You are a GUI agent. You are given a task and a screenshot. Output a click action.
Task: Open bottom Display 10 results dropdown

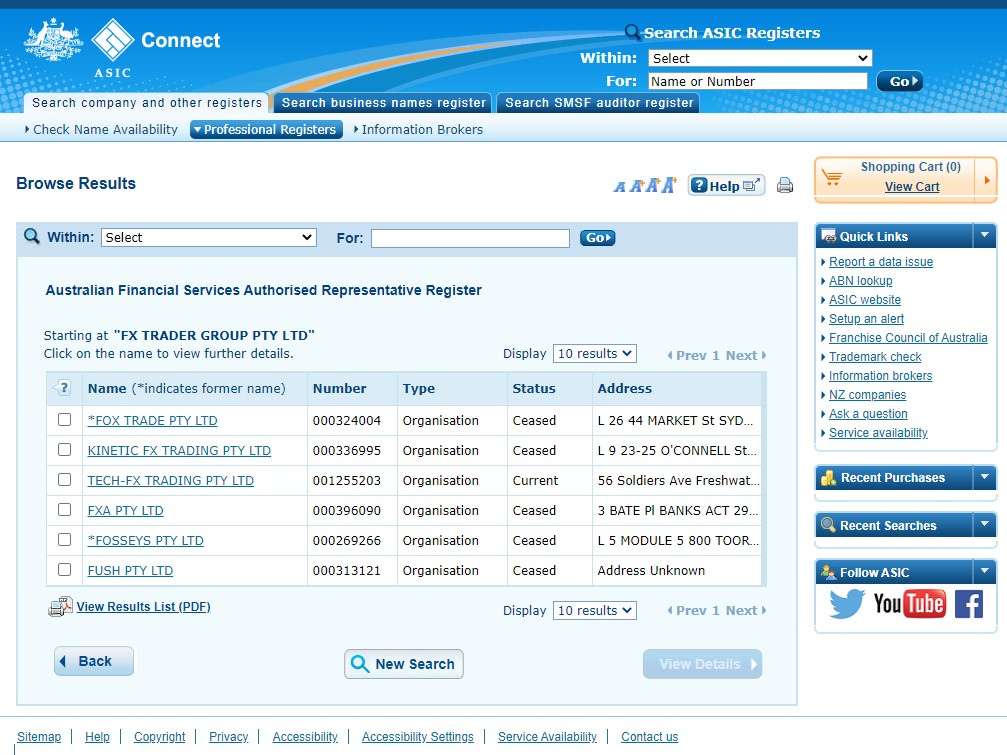point(595,611)
